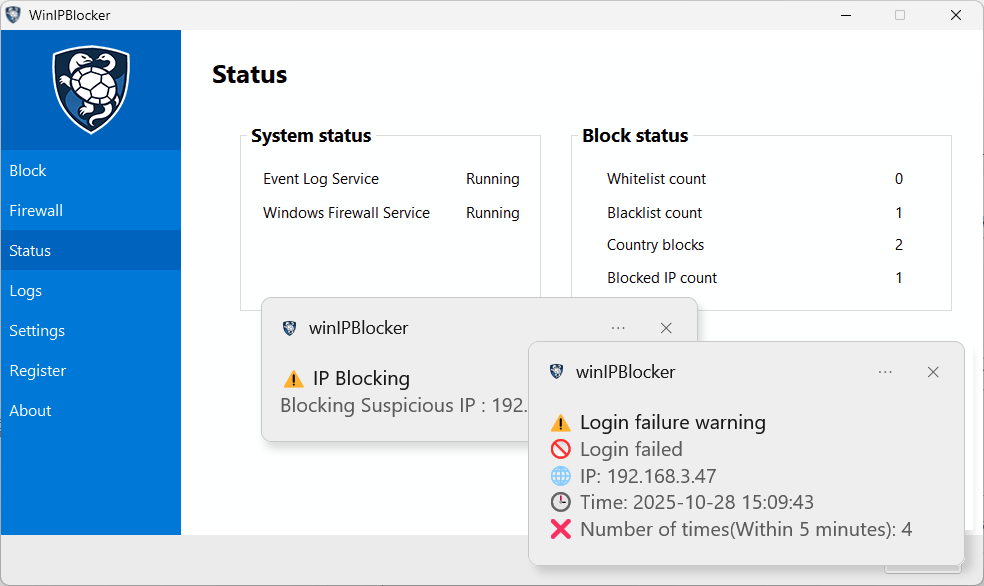This screenshot has width=984, height=586.
Task: Click the warning icon beside Login failure warning
Action: 560,422
